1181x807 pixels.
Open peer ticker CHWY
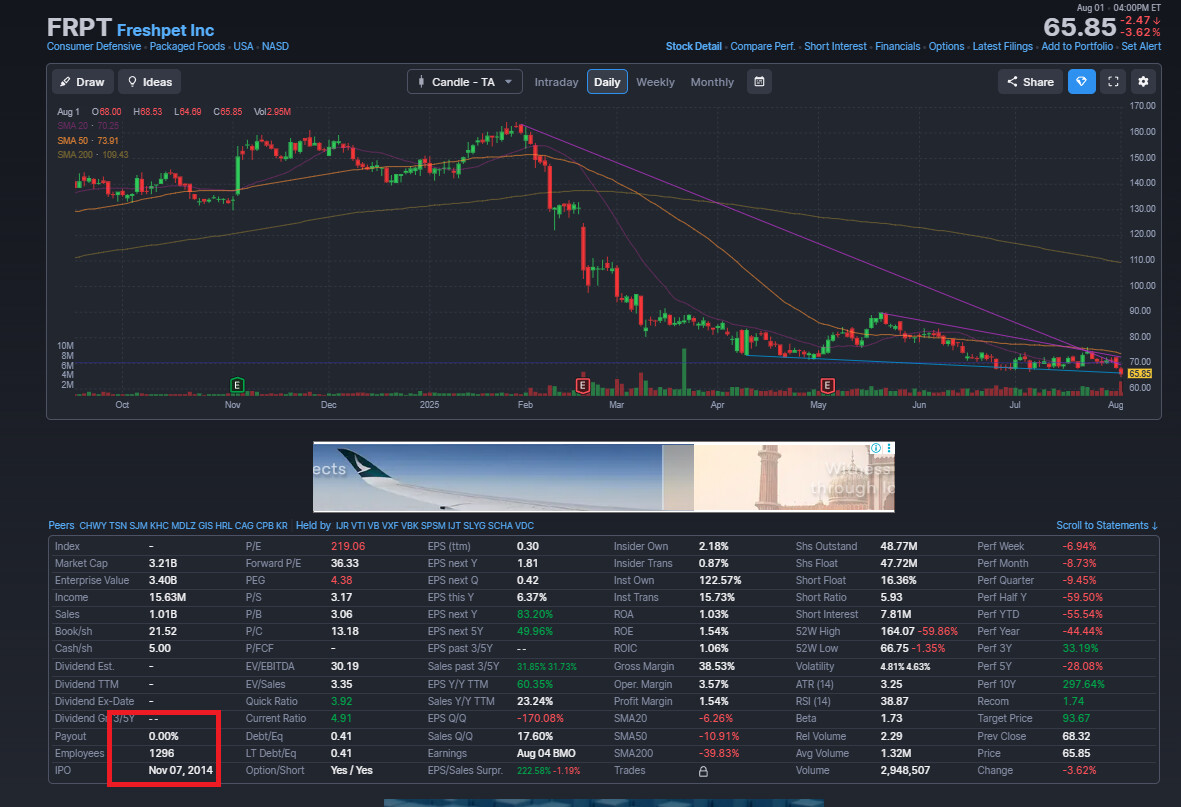(x=93, y=526)
